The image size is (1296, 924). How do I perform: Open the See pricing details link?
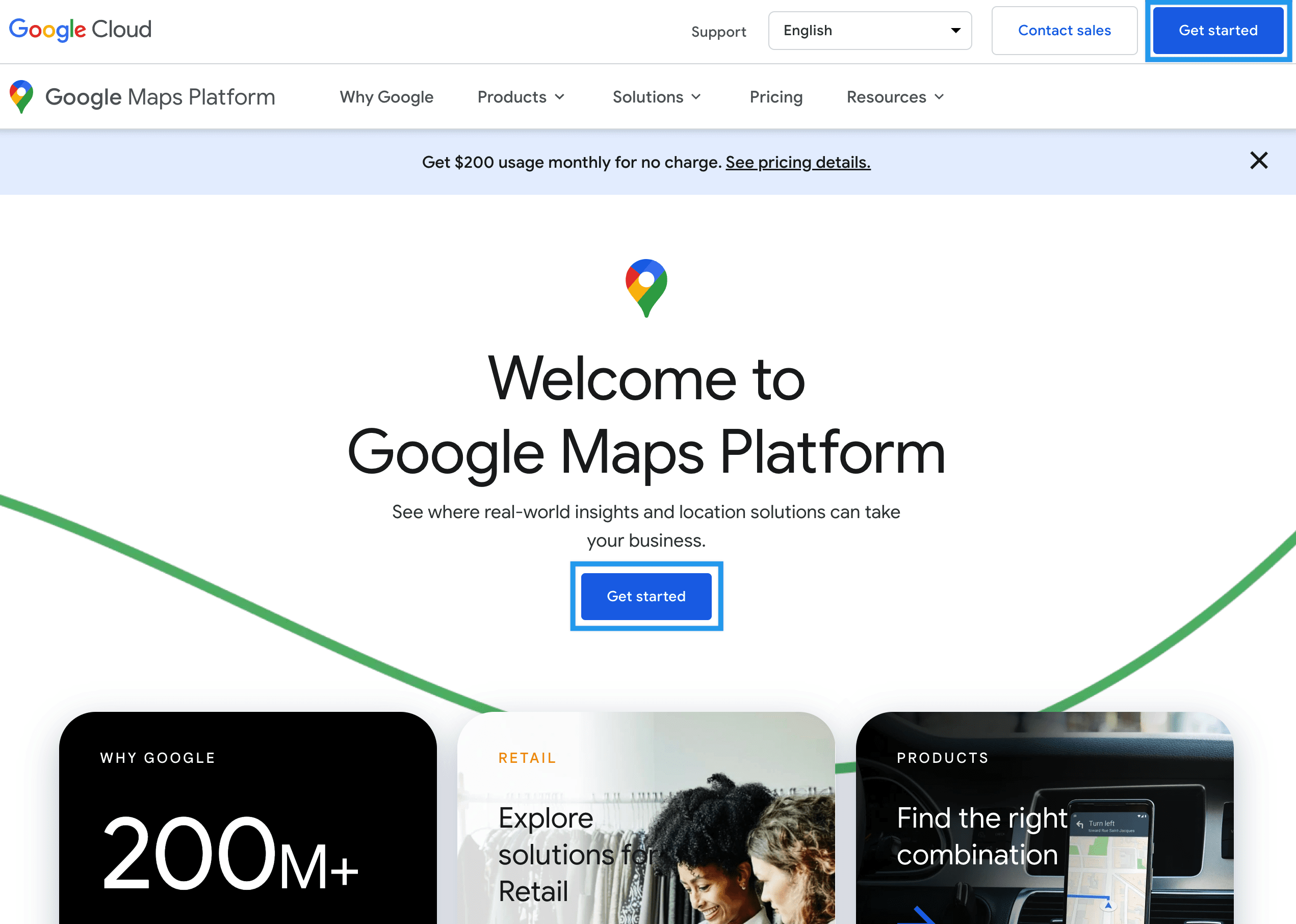tap(797, 163)
